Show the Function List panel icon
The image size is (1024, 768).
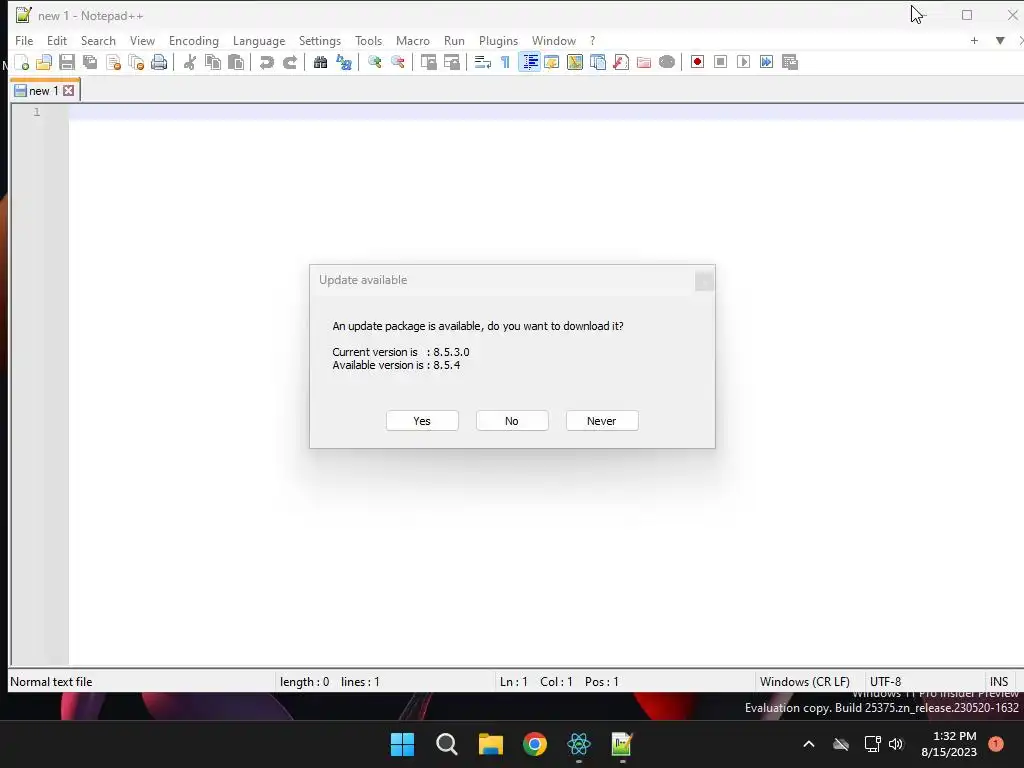620,62
